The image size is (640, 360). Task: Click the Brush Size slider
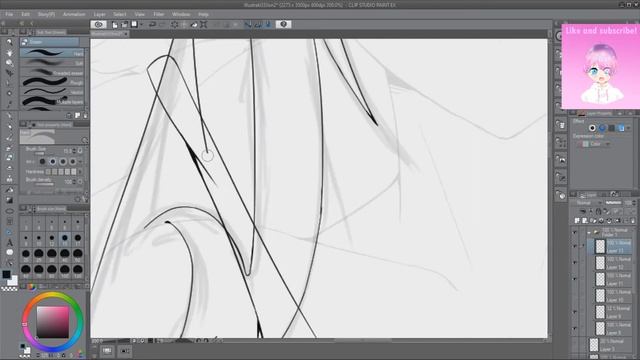[x=40, y=153]
